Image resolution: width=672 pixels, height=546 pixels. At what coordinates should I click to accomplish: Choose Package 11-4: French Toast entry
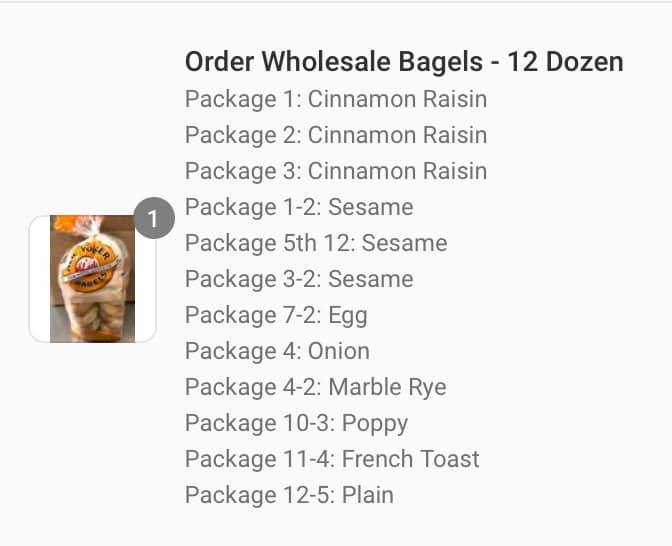(x=332, y=459)
